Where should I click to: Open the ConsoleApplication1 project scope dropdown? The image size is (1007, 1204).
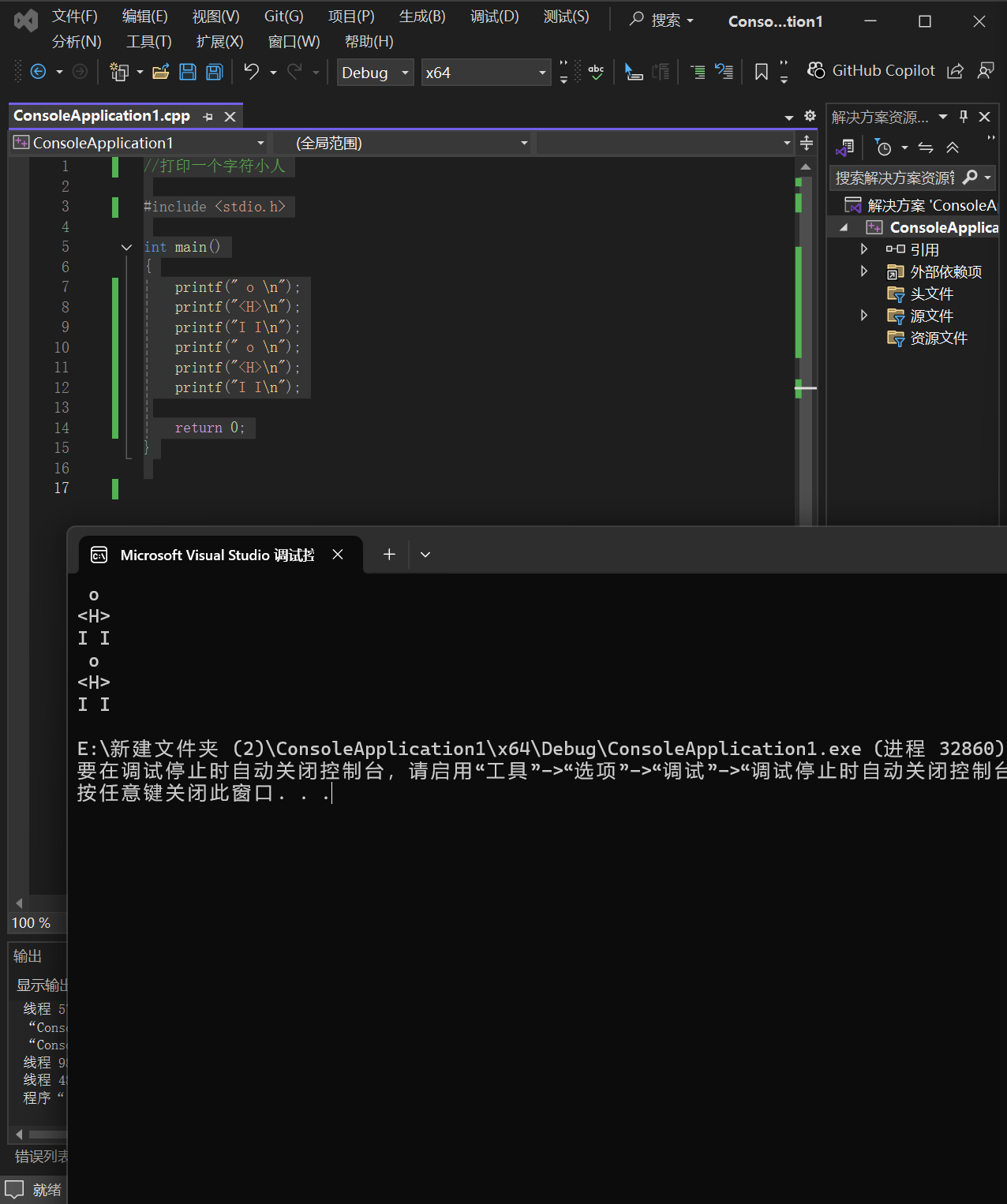139,143
